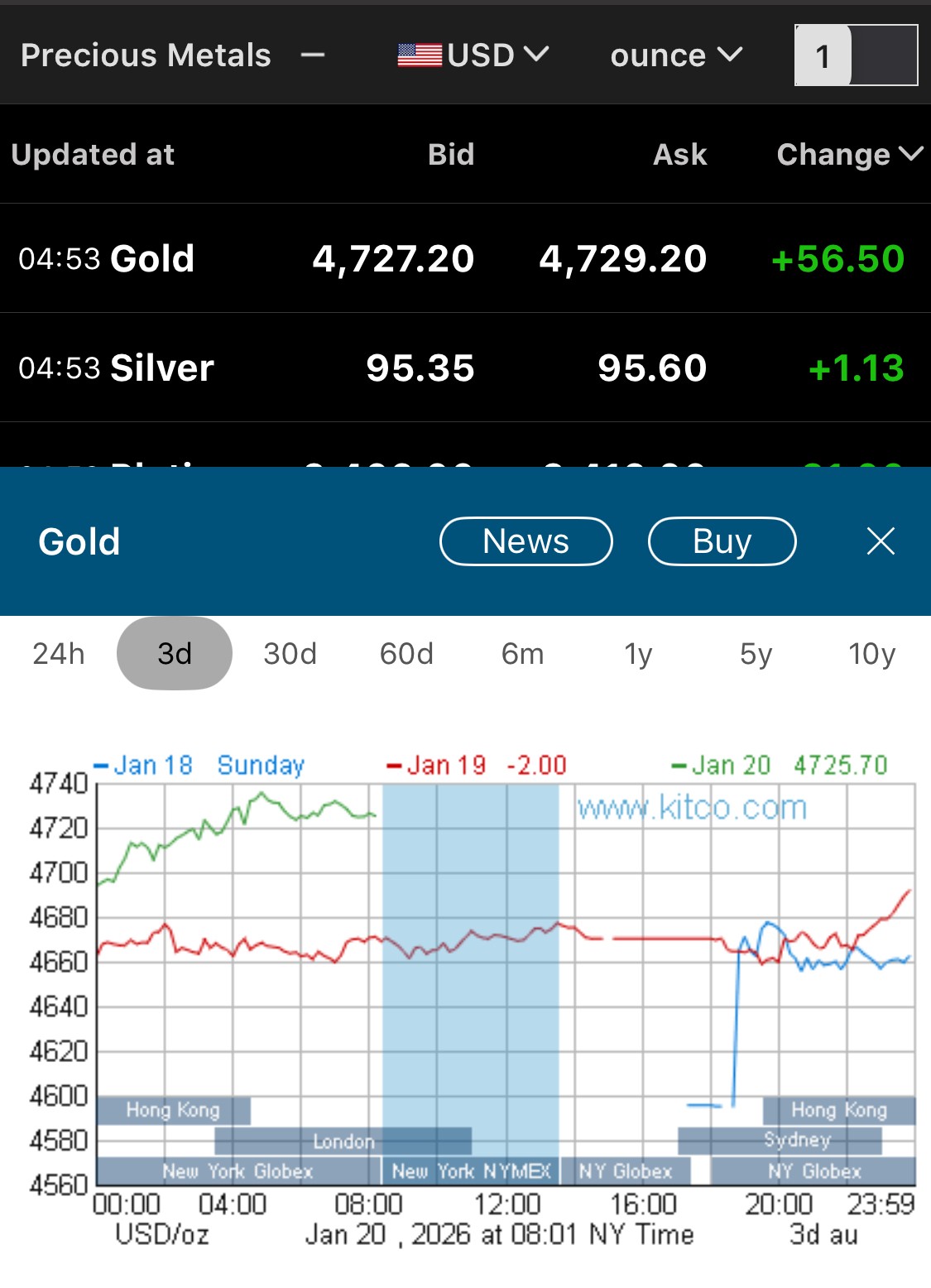This screenshot has width=931, height=1288.
Task: Select the Silver price row
Action: 465,368
